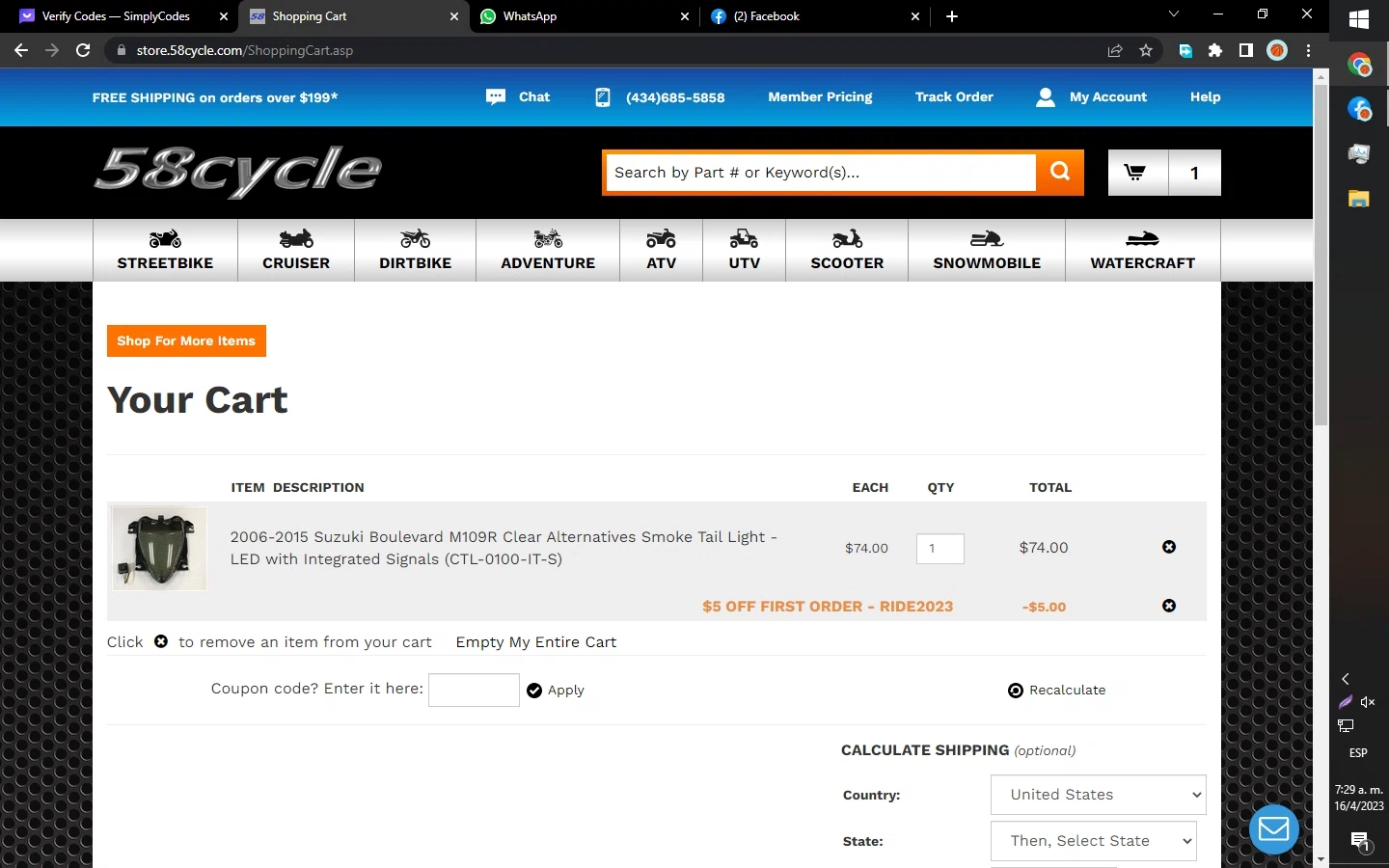
Task: Click the part search input box
Action: point(822,173)
